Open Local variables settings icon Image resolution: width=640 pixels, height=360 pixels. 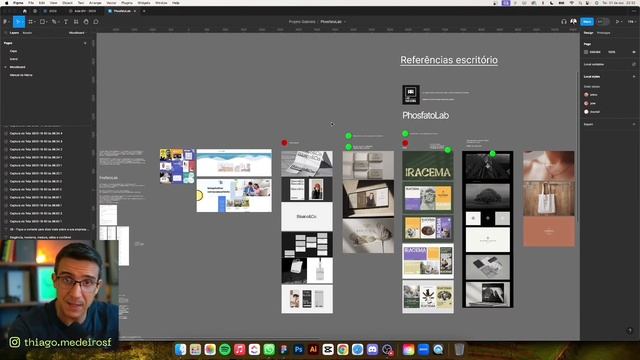634,64
